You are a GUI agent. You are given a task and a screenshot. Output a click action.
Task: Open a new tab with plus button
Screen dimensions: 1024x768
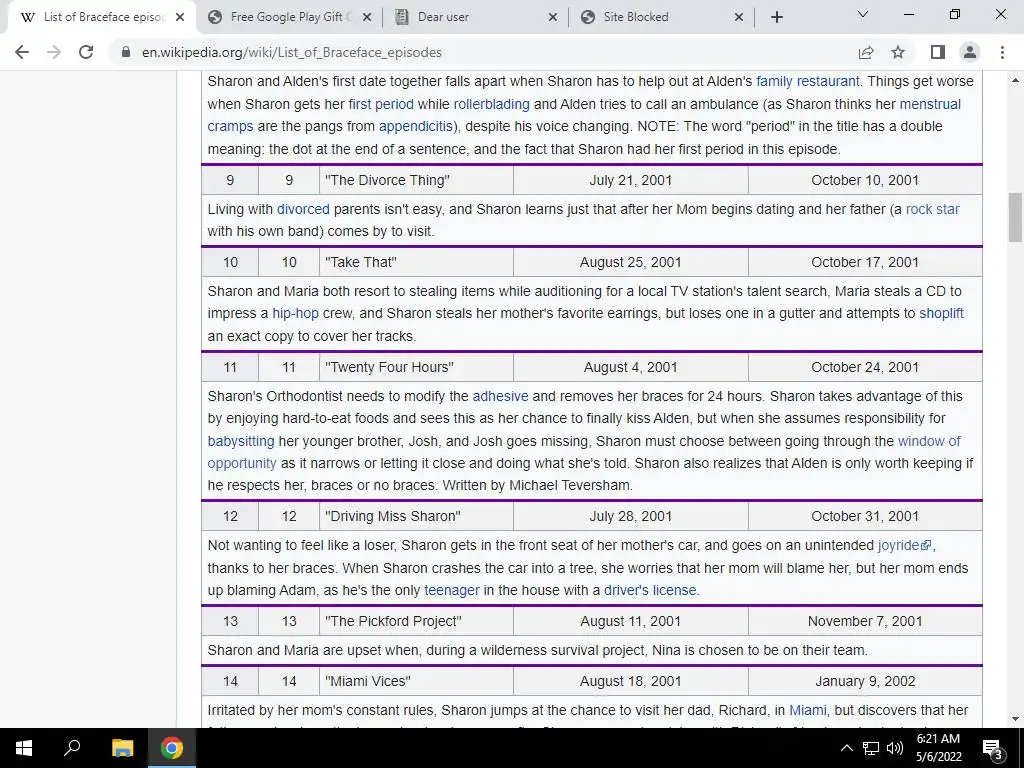tap(776, 17)
